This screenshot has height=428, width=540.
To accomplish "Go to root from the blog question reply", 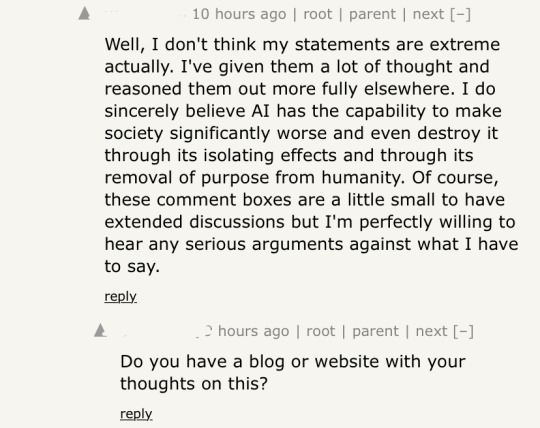I will coord(321,331).
